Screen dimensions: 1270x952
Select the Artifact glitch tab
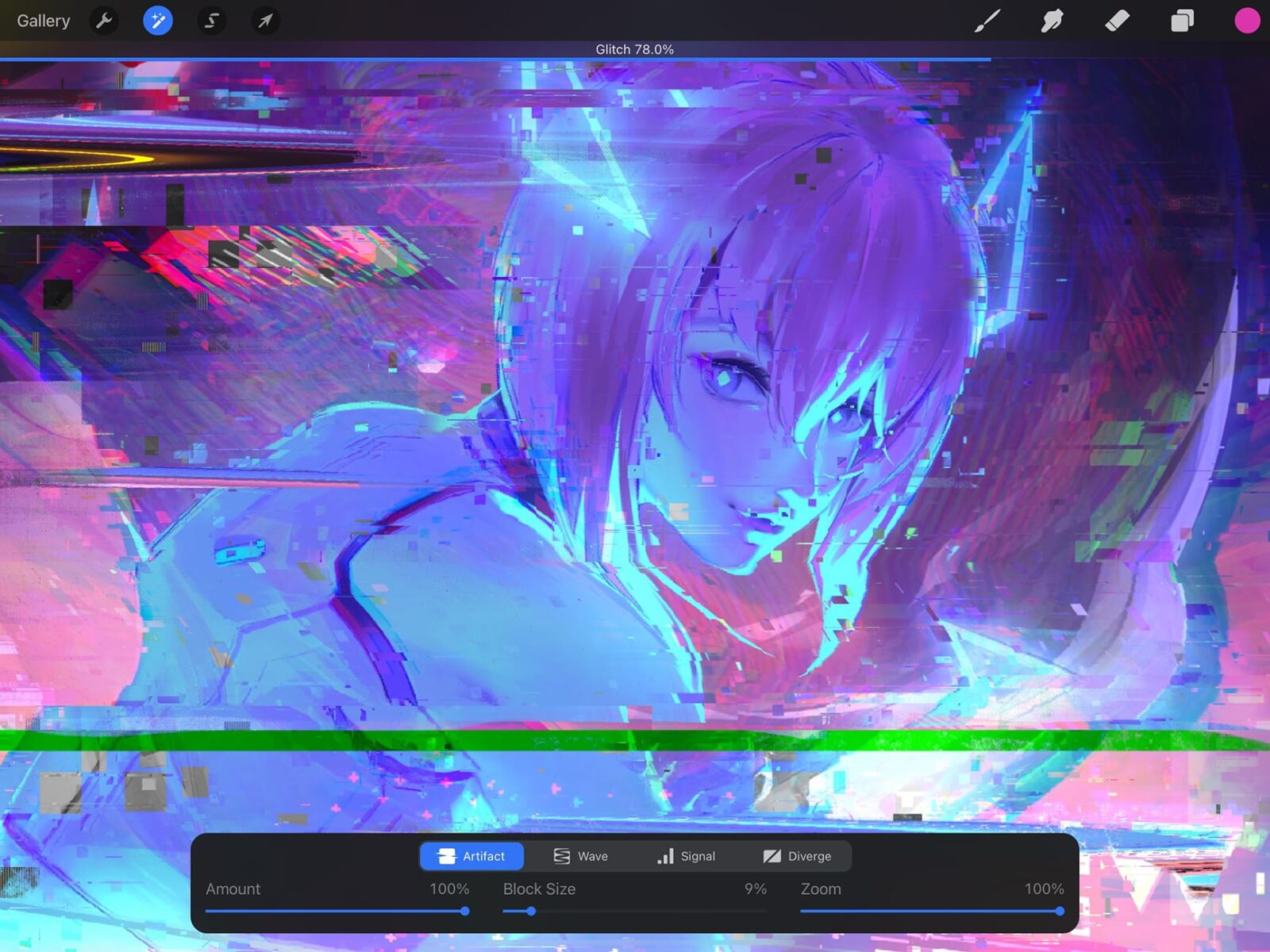point(472,856)
